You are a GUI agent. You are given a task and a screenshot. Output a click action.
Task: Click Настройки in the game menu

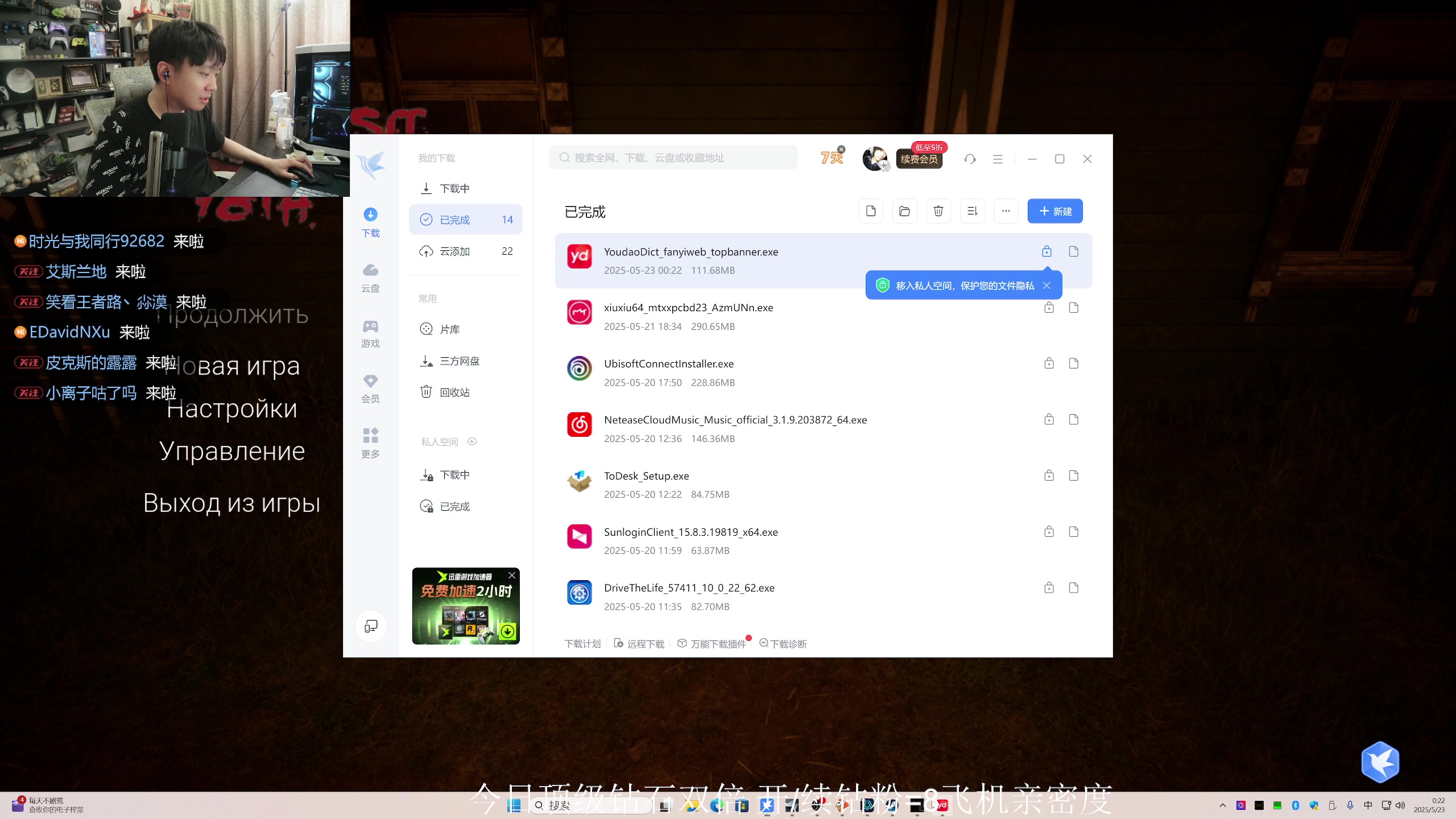click(x=232, y=408)
